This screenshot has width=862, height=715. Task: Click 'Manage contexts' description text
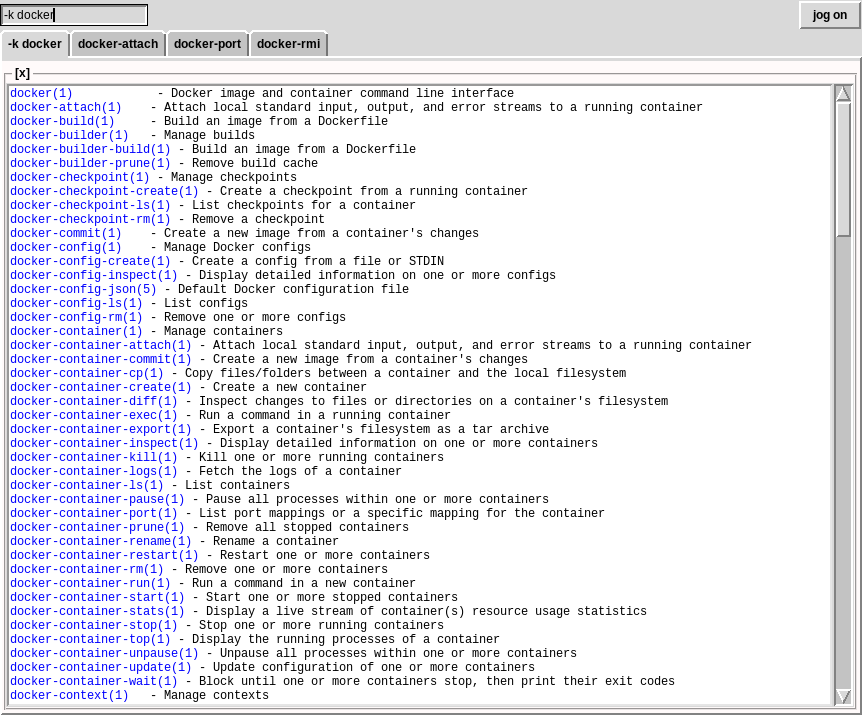(x=217, y=696)
